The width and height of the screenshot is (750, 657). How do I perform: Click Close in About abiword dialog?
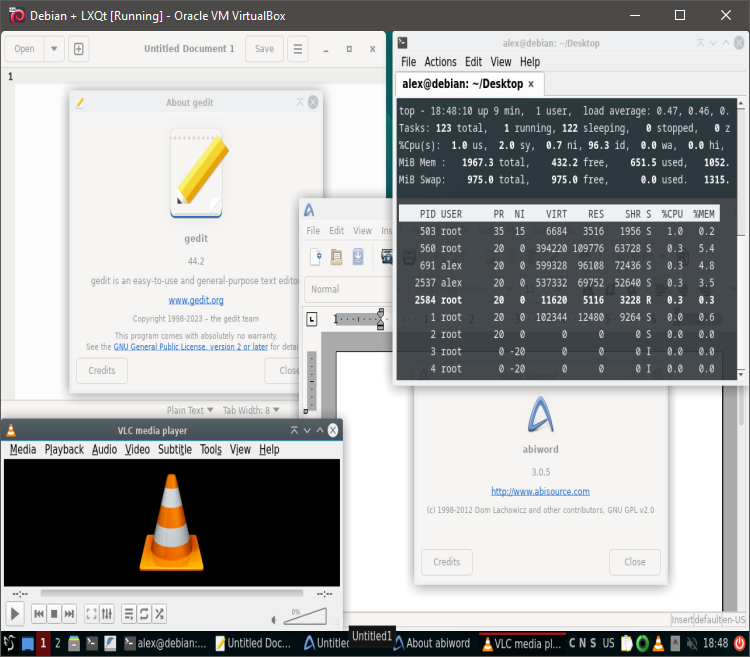pyautogui.click(x=635, y=562)
